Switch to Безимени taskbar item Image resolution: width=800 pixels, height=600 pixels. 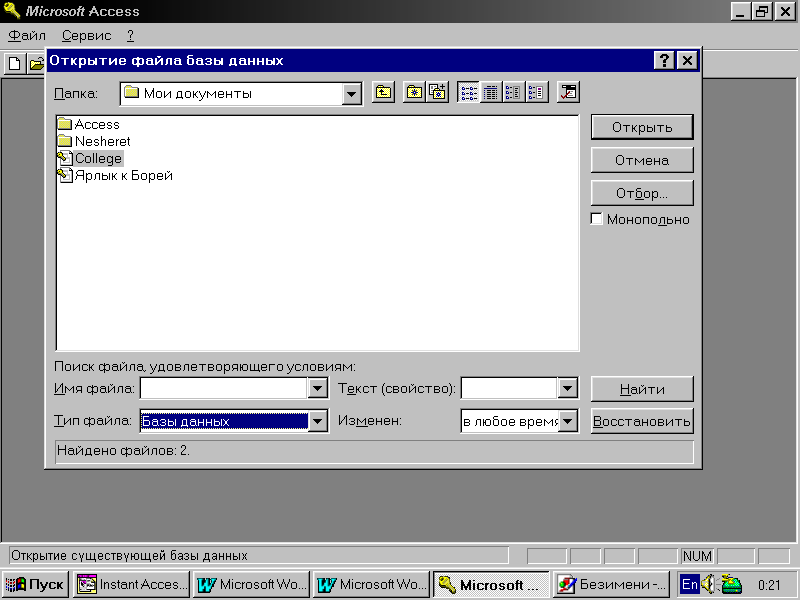(611, 584)
